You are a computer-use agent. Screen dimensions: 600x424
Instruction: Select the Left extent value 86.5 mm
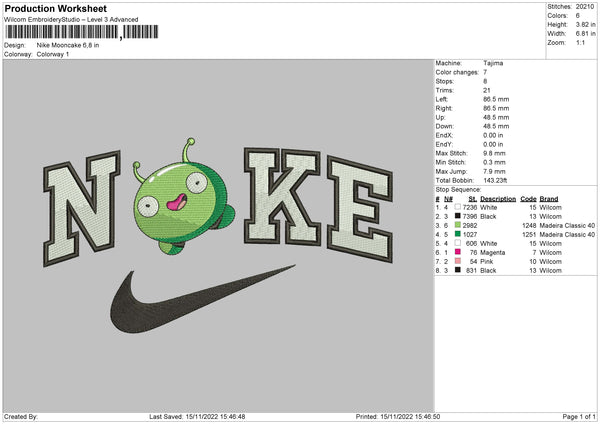click(x=496, y=99)
